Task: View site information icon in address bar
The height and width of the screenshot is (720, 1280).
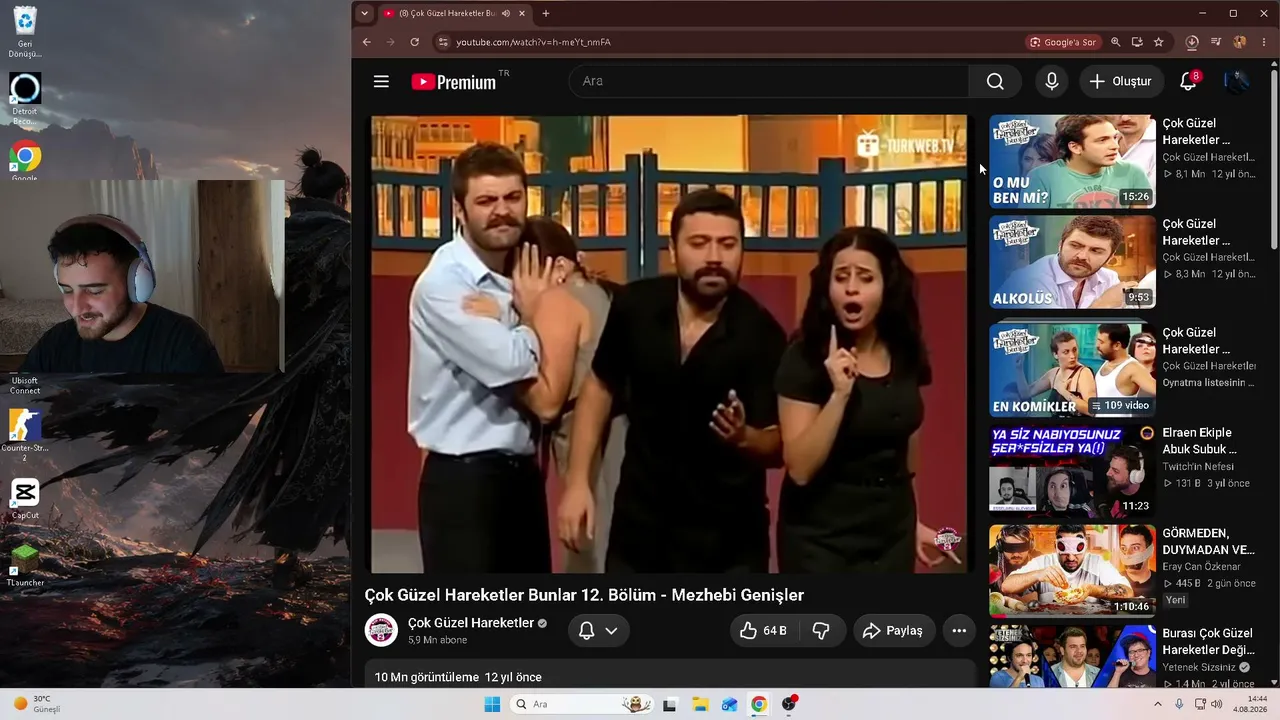Action: 443,42
